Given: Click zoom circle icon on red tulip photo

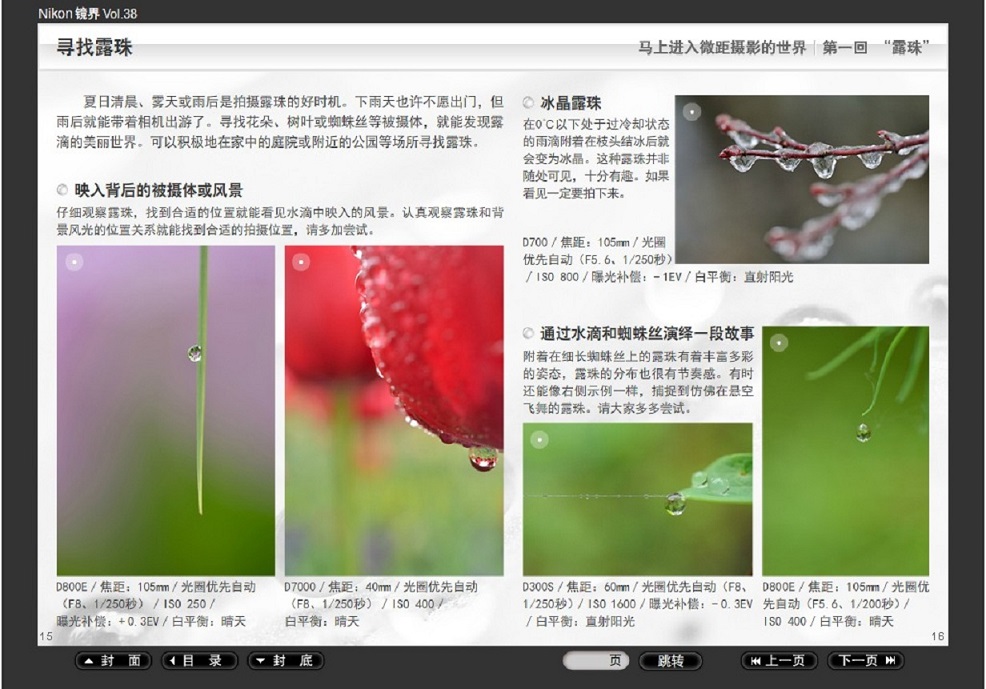Looking at the screenshot, I should pos(301,262).
